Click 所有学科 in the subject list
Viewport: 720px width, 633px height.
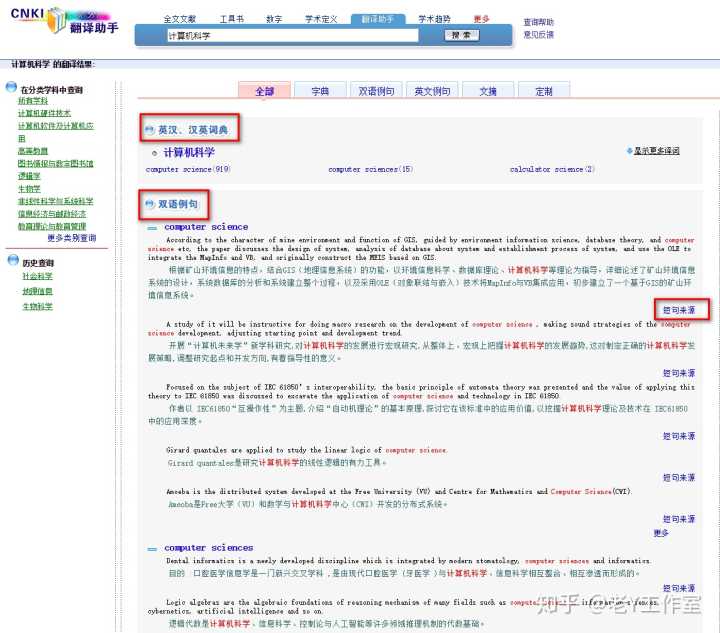tap(33, 101)
